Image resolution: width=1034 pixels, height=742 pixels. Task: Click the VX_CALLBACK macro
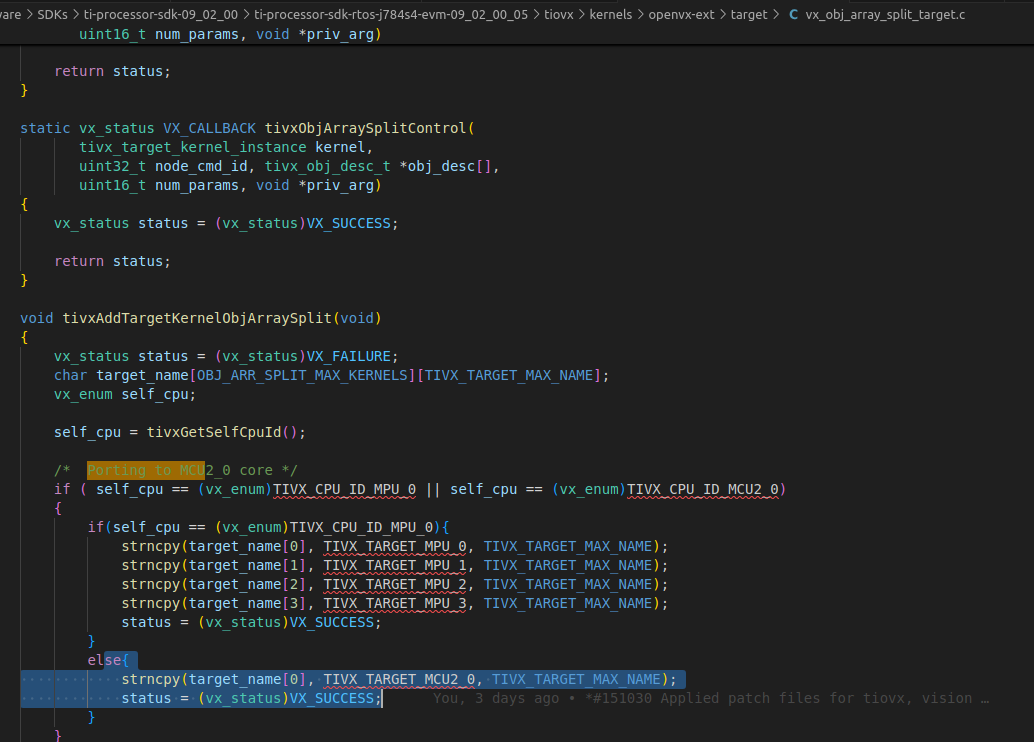coord(210,128)
